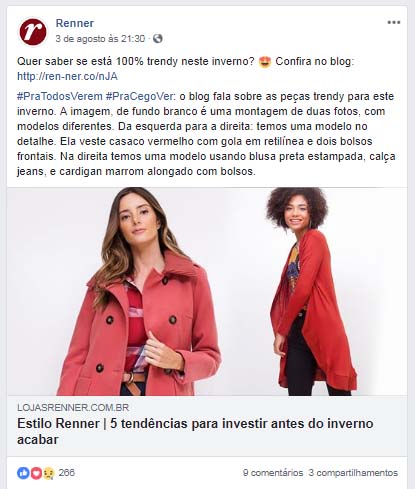Click the Love heart reaction icon

coord(36,473)
